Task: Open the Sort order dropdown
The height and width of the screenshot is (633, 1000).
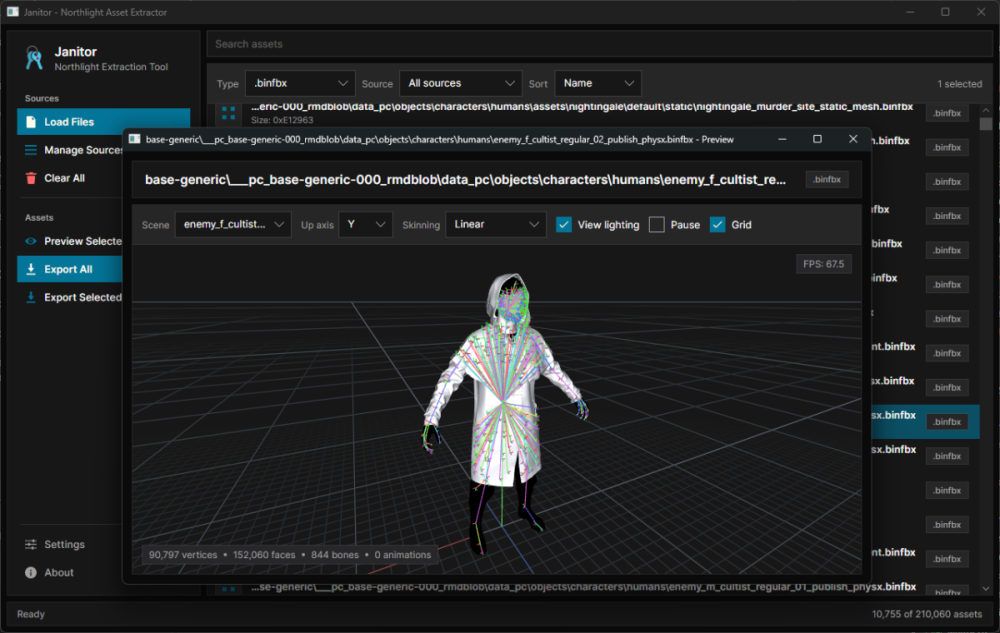Action: (598, 84)
